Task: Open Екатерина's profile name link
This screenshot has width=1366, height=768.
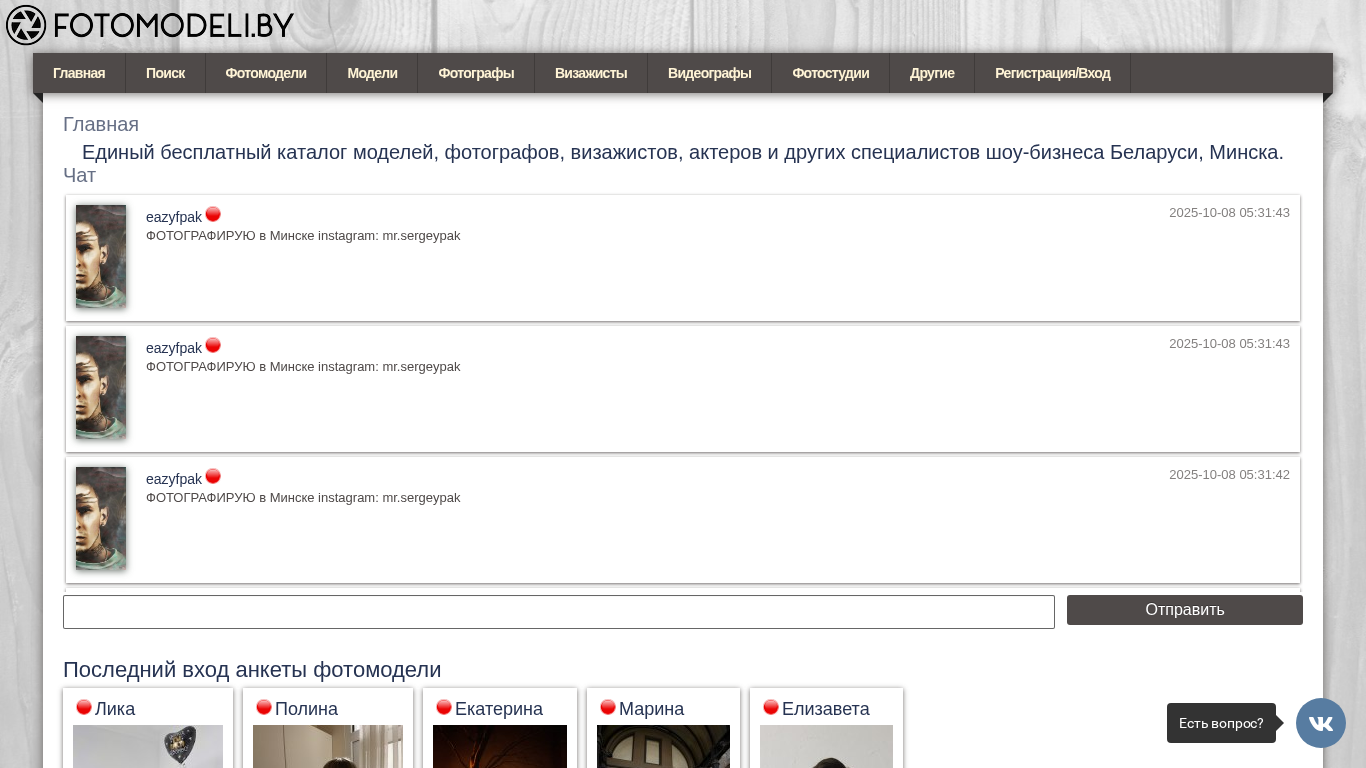Action: (x=499, y=709)
